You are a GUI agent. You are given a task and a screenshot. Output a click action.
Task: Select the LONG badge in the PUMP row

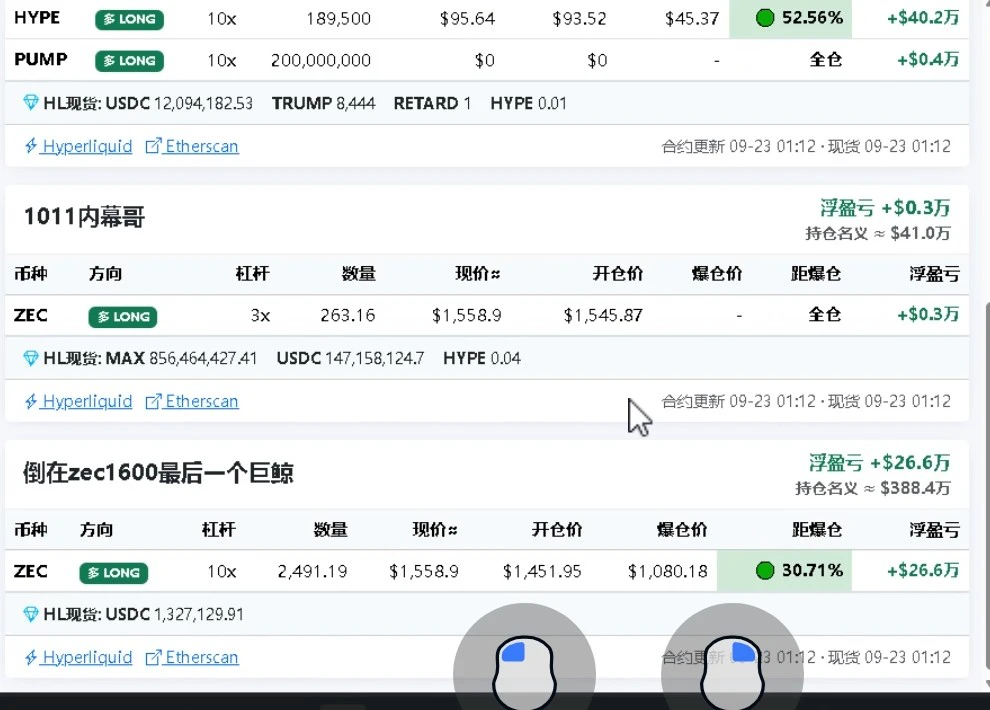click(x=129, y=61)
